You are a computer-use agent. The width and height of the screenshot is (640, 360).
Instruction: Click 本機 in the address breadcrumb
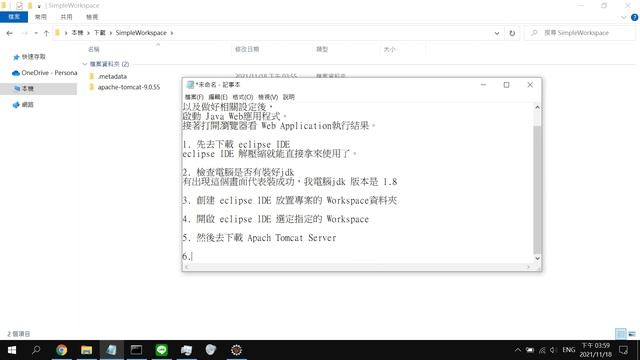click(77, 33)
